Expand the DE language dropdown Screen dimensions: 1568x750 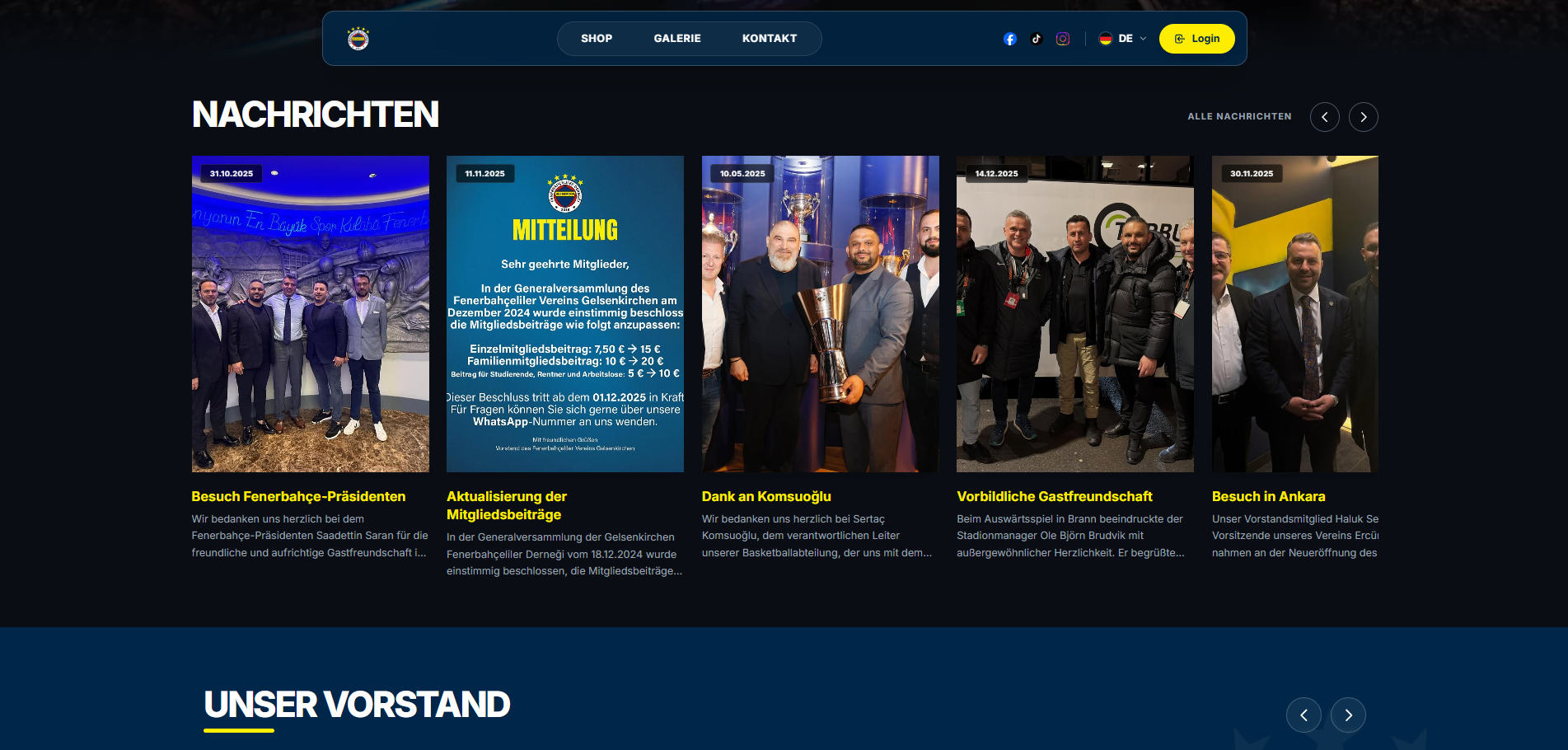(x=1123, y=39)
